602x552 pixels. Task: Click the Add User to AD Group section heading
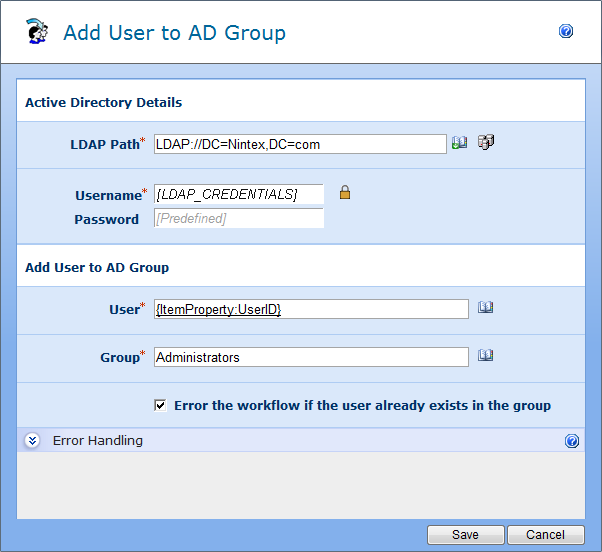tap(97, 267)
